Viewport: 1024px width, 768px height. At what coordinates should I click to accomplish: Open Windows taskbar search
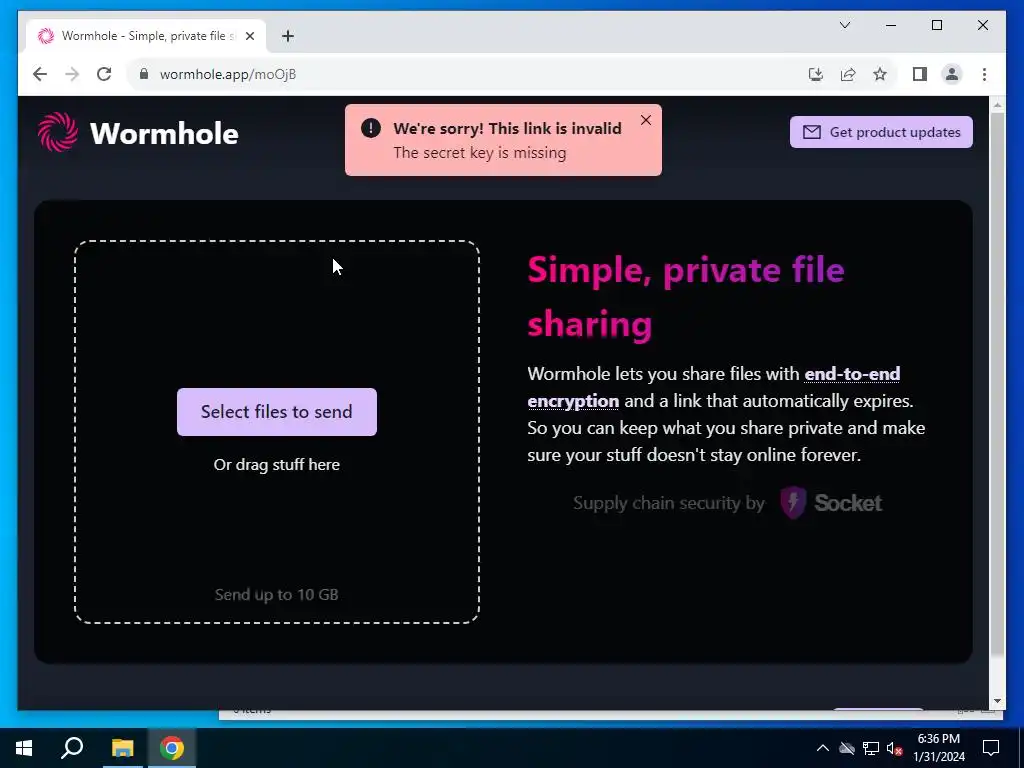72,748
